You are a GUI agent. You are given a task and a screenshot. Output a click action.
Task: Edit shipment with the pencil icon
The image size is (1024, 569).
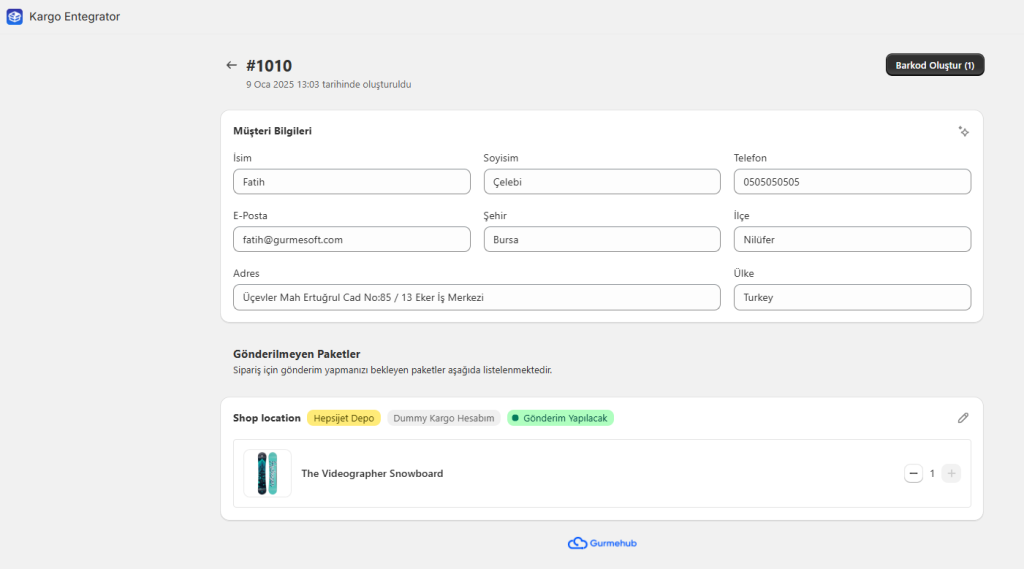[x=963, y=418]
